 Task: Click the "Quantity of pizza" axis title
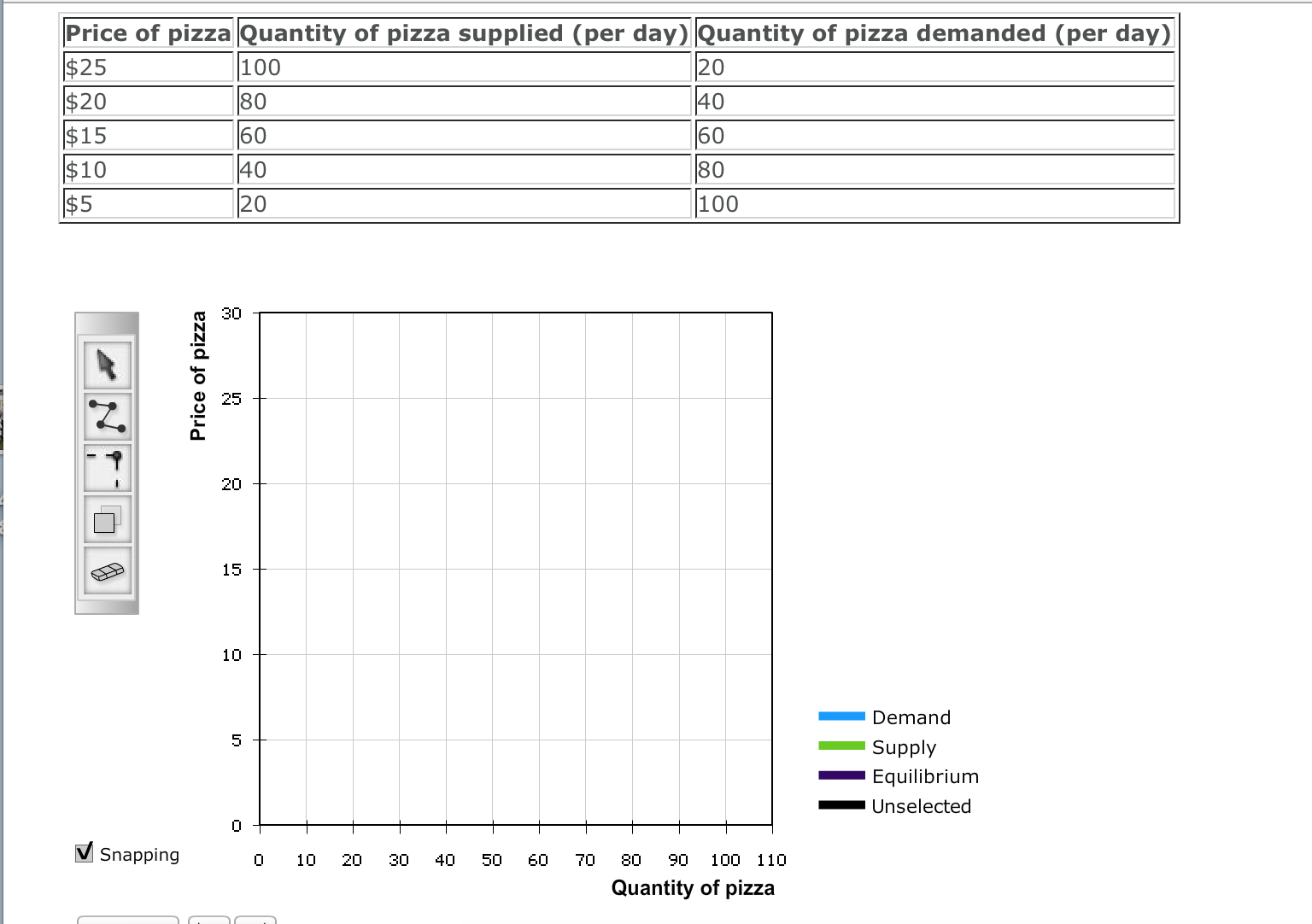693,888
